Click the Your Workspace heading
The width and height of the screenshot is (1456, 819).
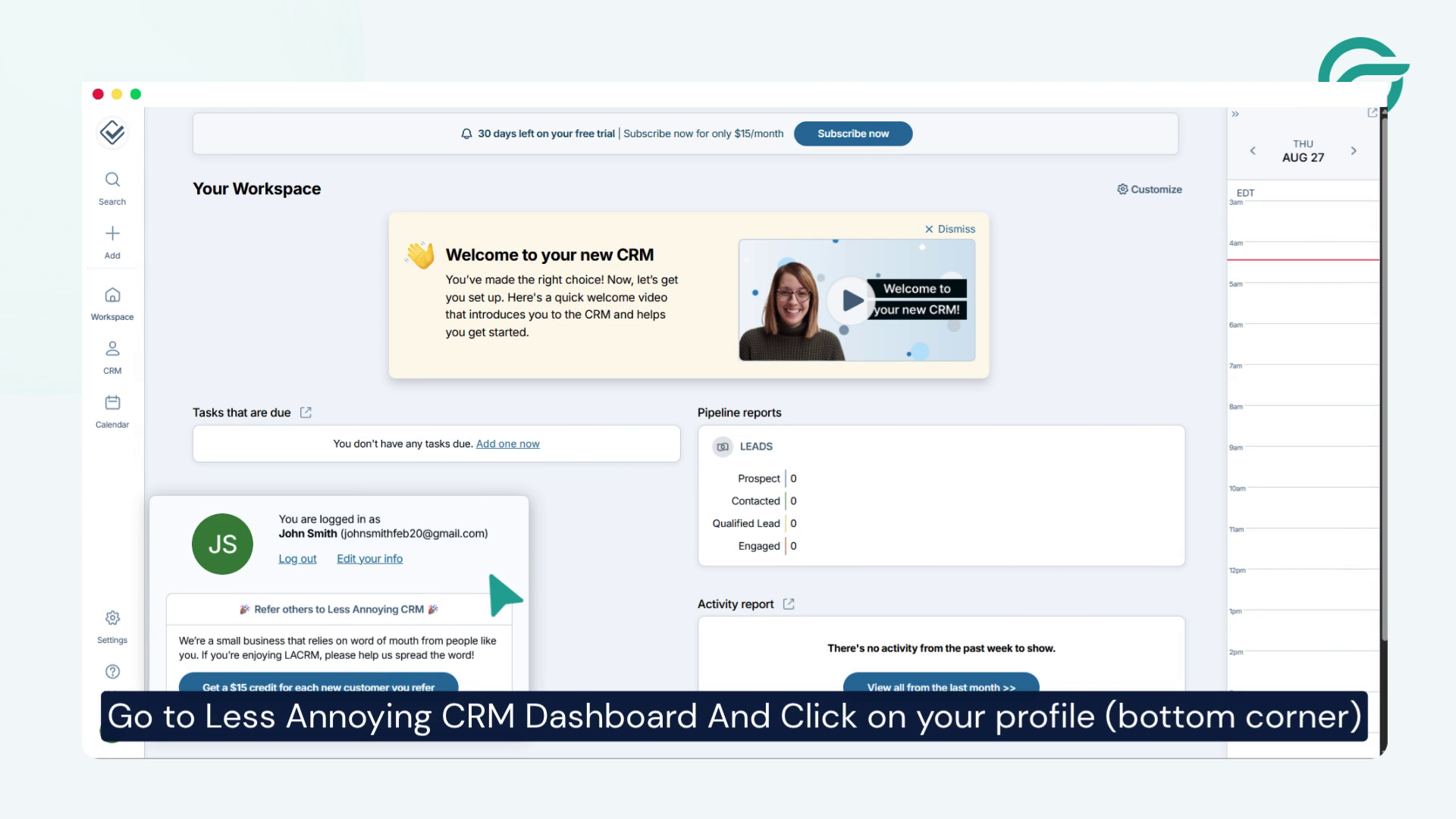pyautogui.click(x=256, y=189)
